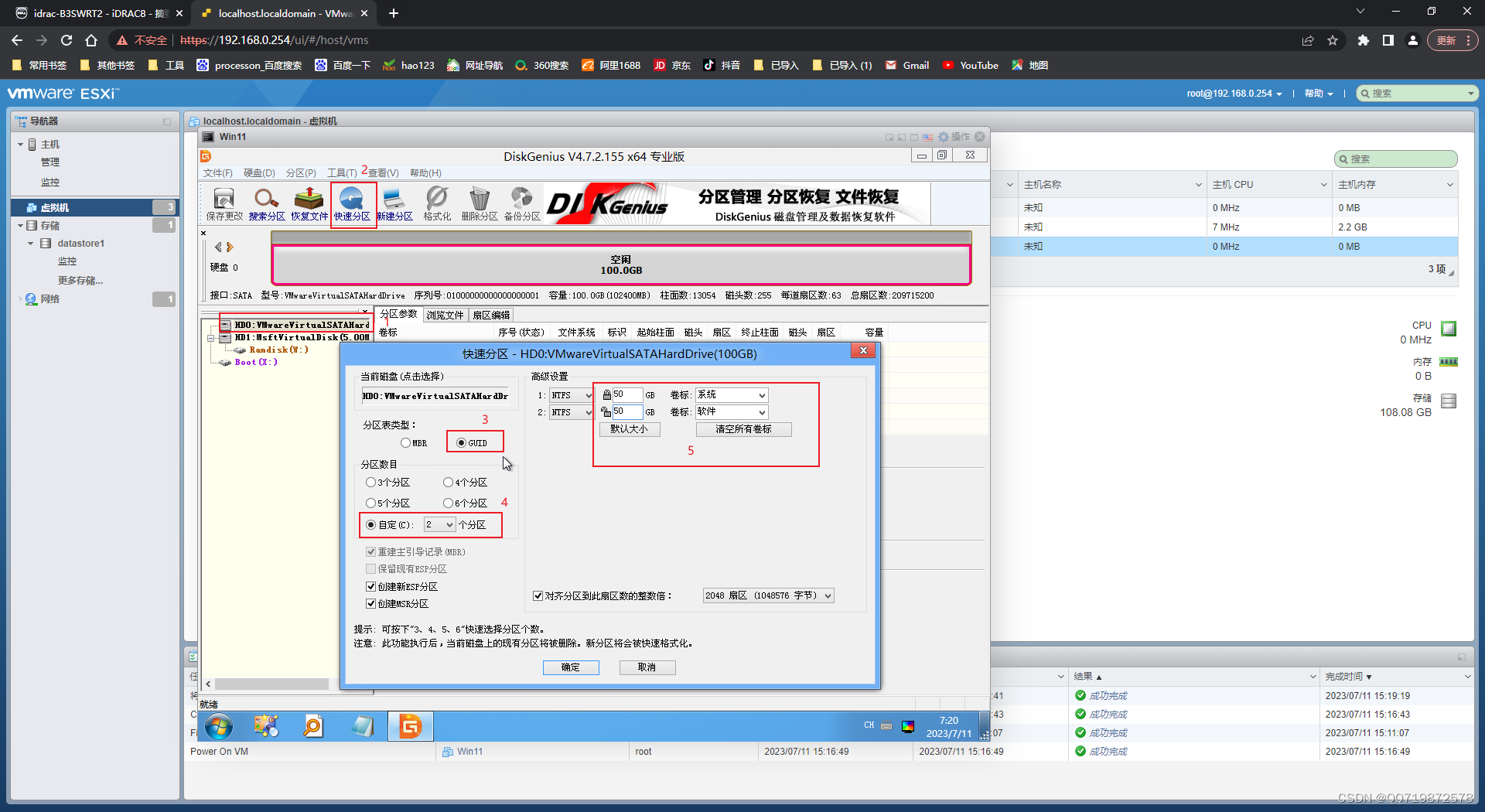The width and height of the screenshot is (1485, 812).
Task: Open partition 2 NTFS filesystem dropdown
Action: (571, 412)
